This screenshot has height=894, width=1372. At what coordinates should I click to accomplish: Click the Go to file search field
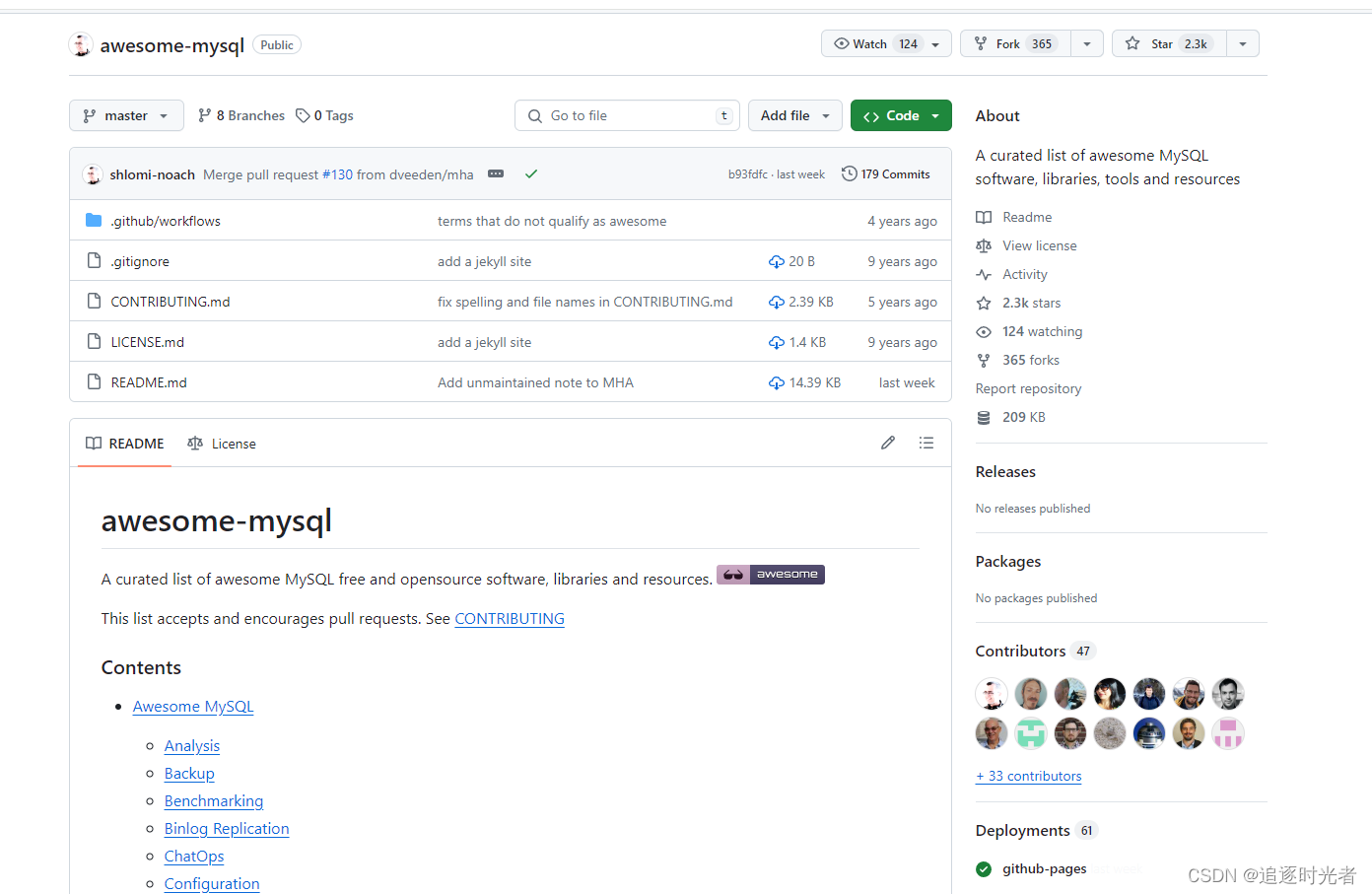coord(627,115)
